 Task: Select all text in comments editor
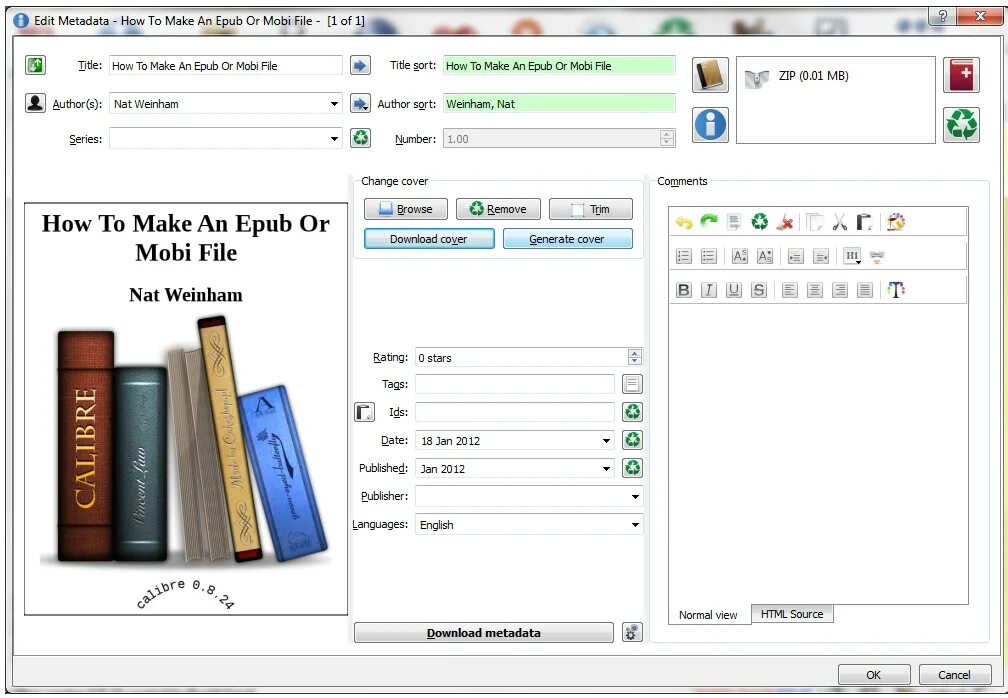(x=734, y=222)
